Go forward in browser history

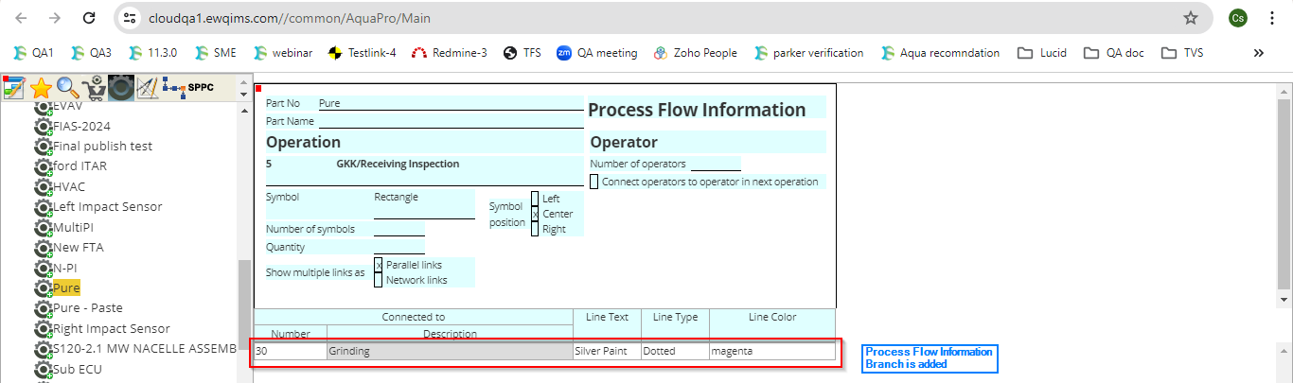point(55,18)
